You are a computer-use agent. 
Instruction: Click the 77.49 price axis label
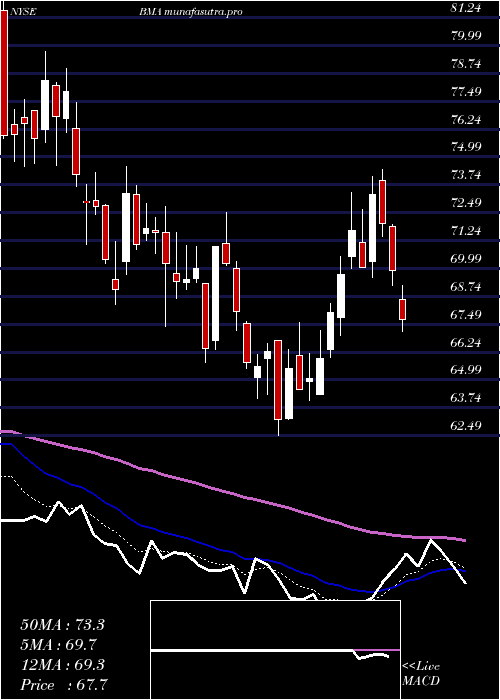click(x=466, y=92)
